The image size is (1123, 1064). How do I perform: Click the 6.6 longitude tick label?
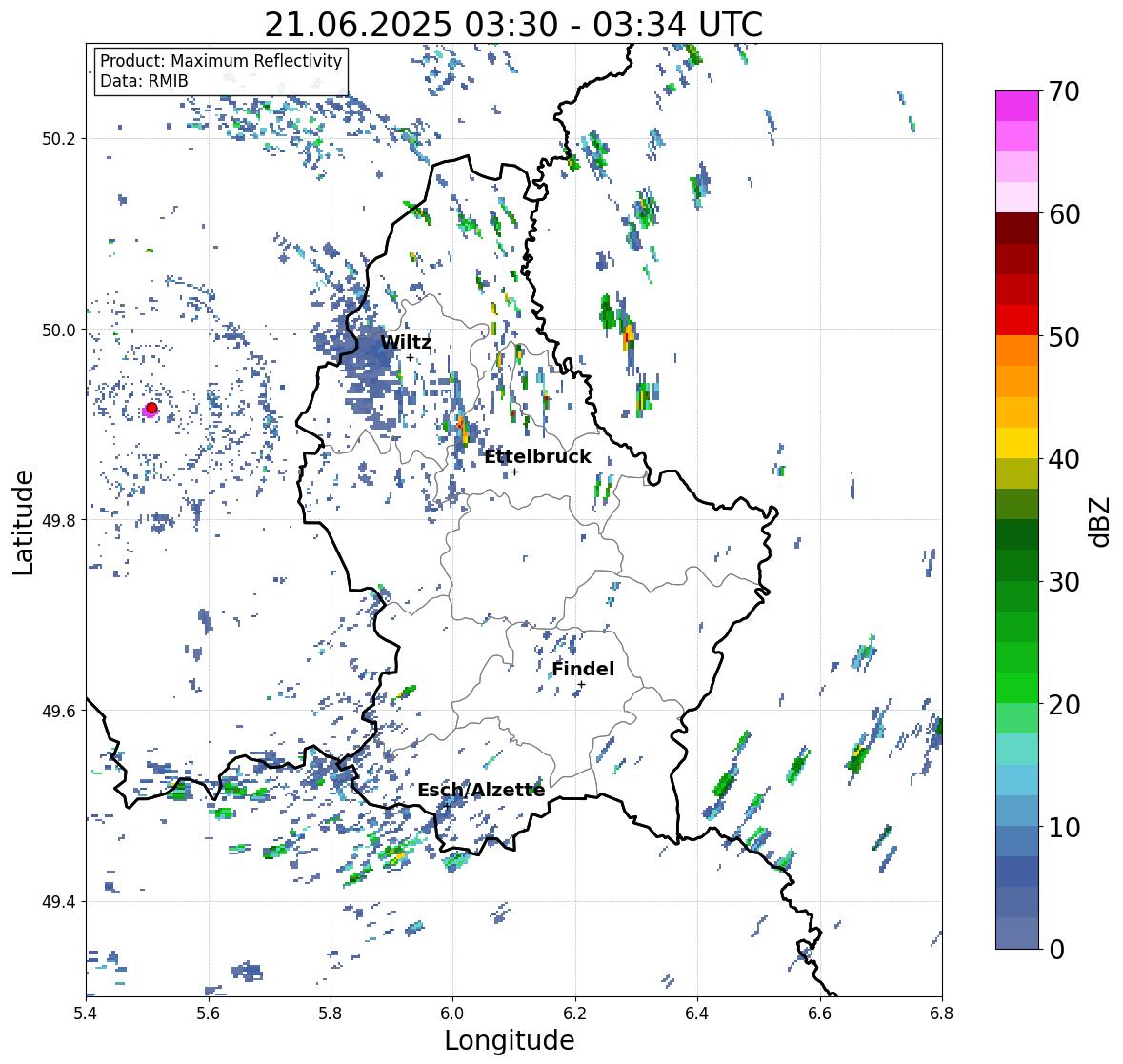[x=820, y=1014]
